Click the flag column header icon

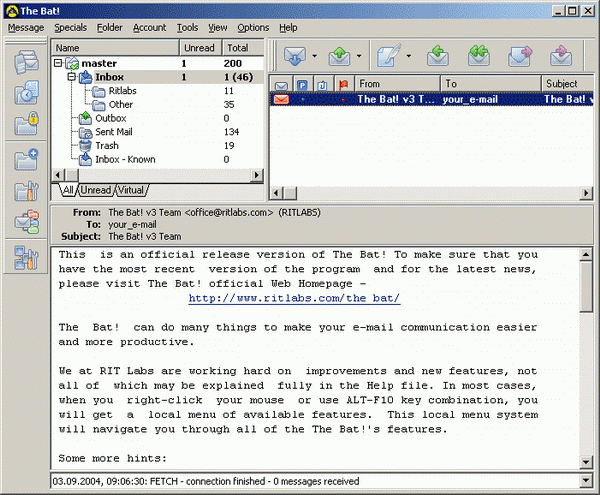click(344, 84)
